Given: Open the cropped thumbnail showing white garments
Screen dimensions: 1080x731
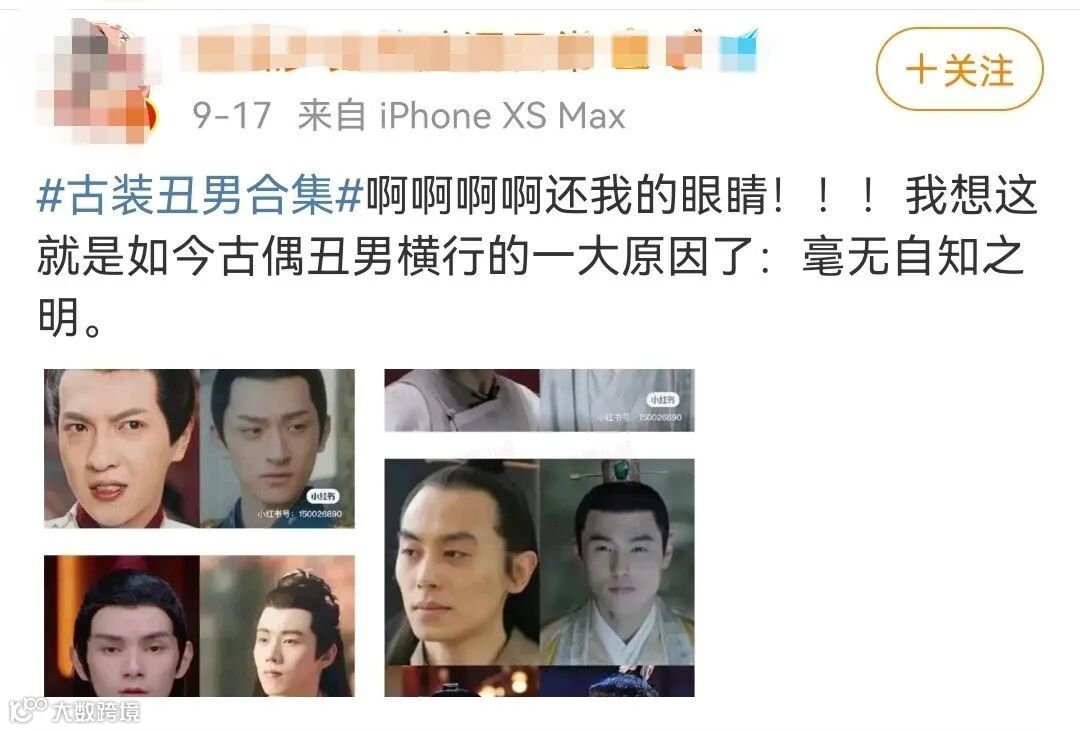Looking at the screenshot, I should click(539, 400).
